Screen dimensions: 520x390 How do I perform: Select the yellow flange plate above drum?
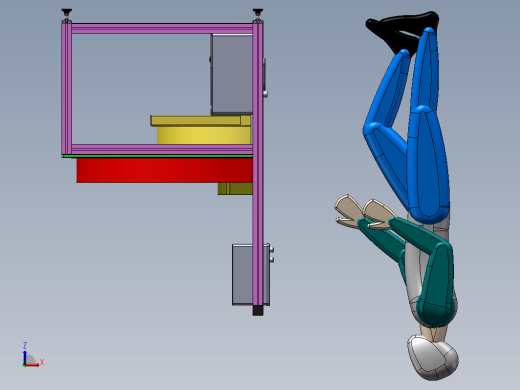pos(201,121)
